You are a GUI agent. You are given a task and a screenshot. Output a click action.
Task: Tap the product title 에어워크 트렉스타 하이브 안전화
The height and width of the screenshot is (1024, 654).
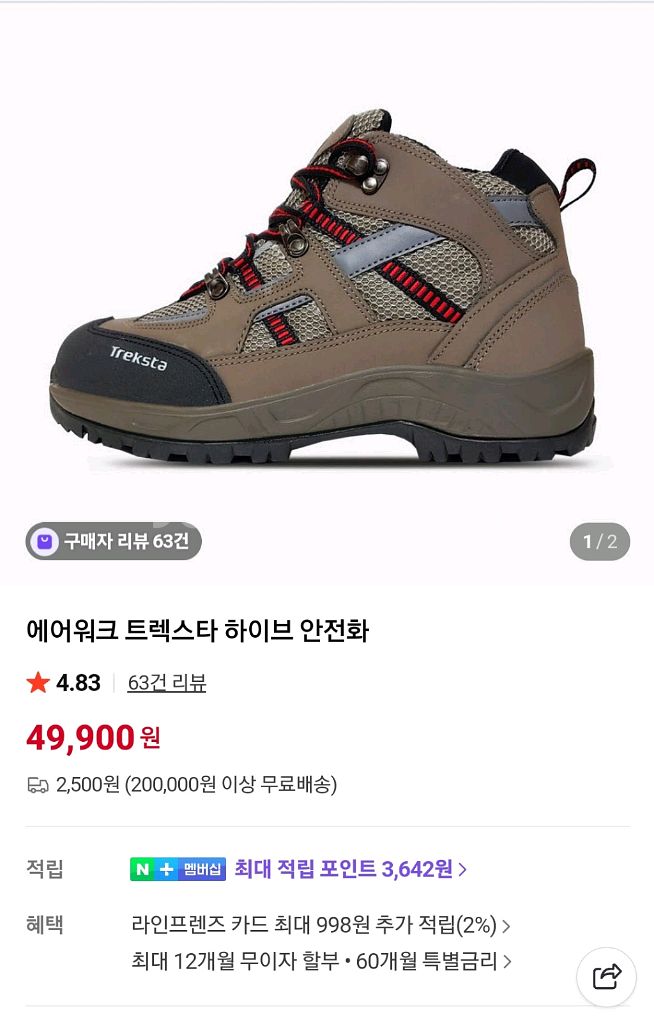click(x=198, y=631)
